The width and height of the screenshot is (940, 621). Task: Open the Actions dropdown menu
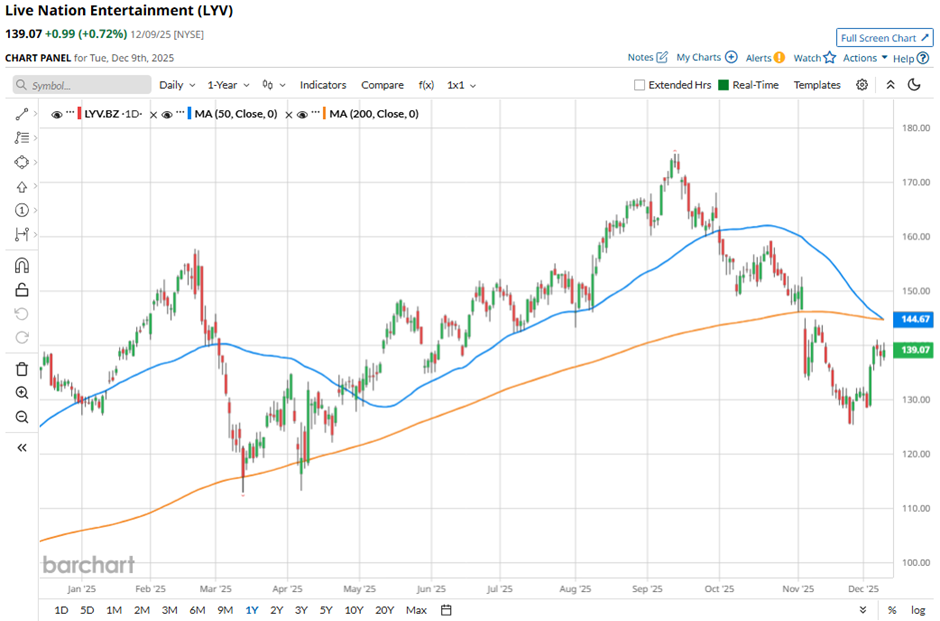[865, 58]
